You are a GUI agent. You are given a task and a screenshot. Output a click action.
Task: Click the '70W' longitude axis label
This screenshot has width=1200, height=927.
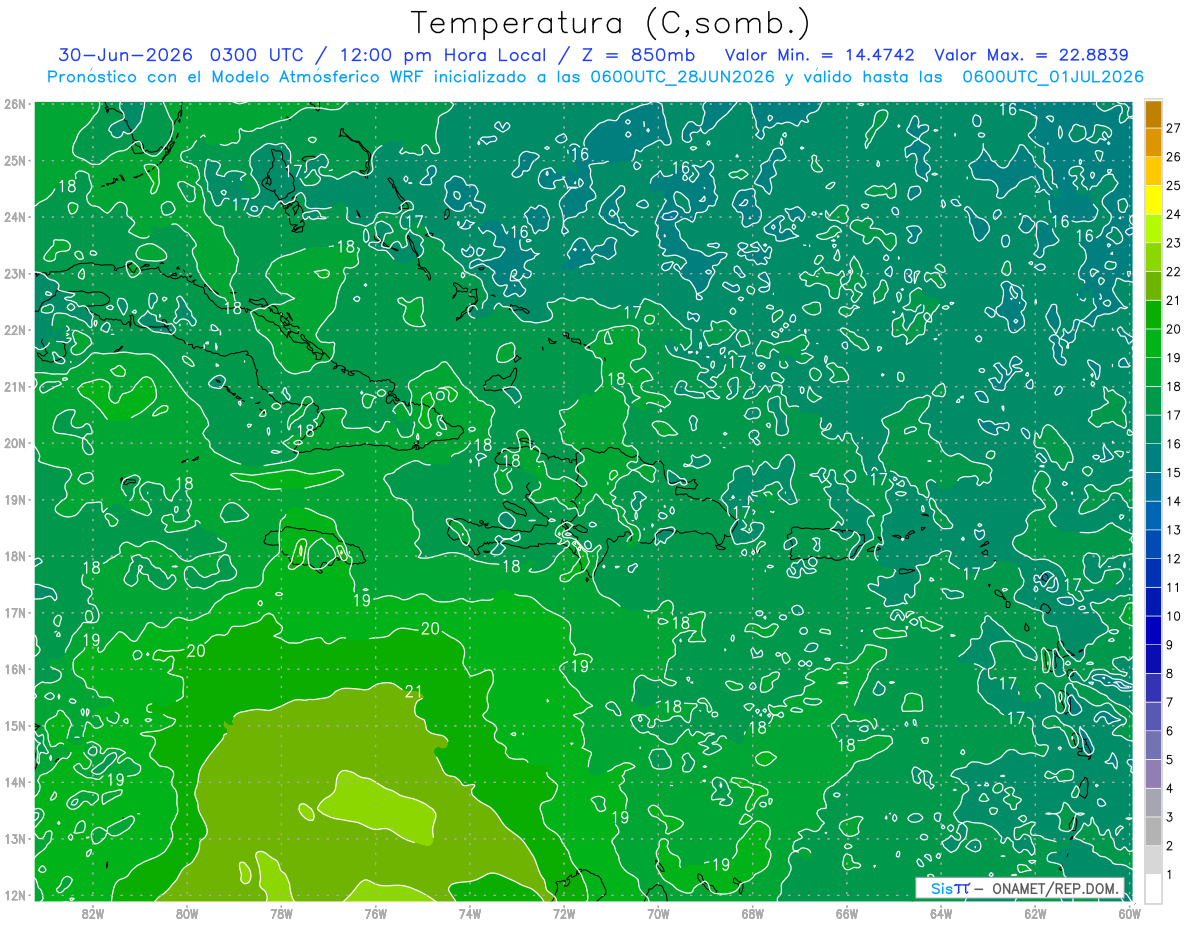click(658, 913)
